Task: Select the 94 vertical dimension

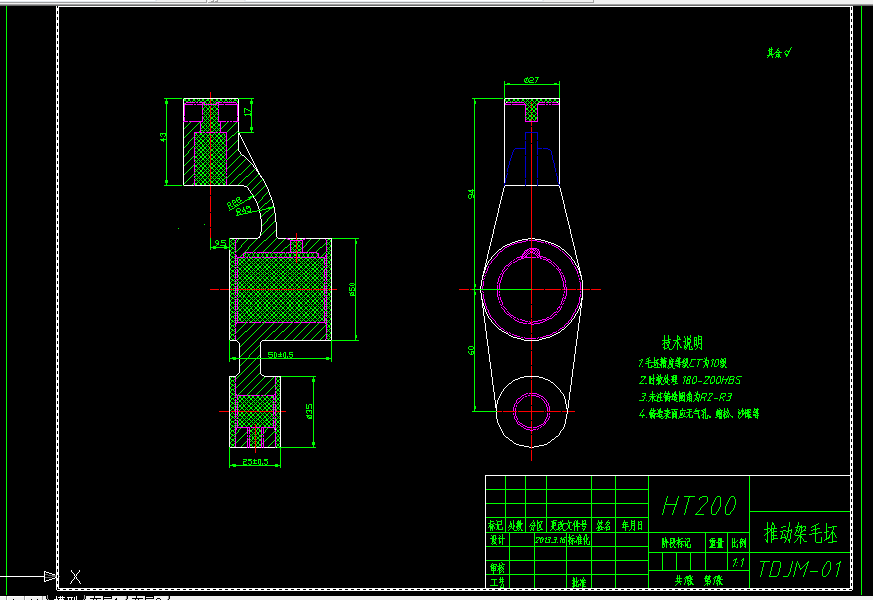Action: click(x=471, y=194)
